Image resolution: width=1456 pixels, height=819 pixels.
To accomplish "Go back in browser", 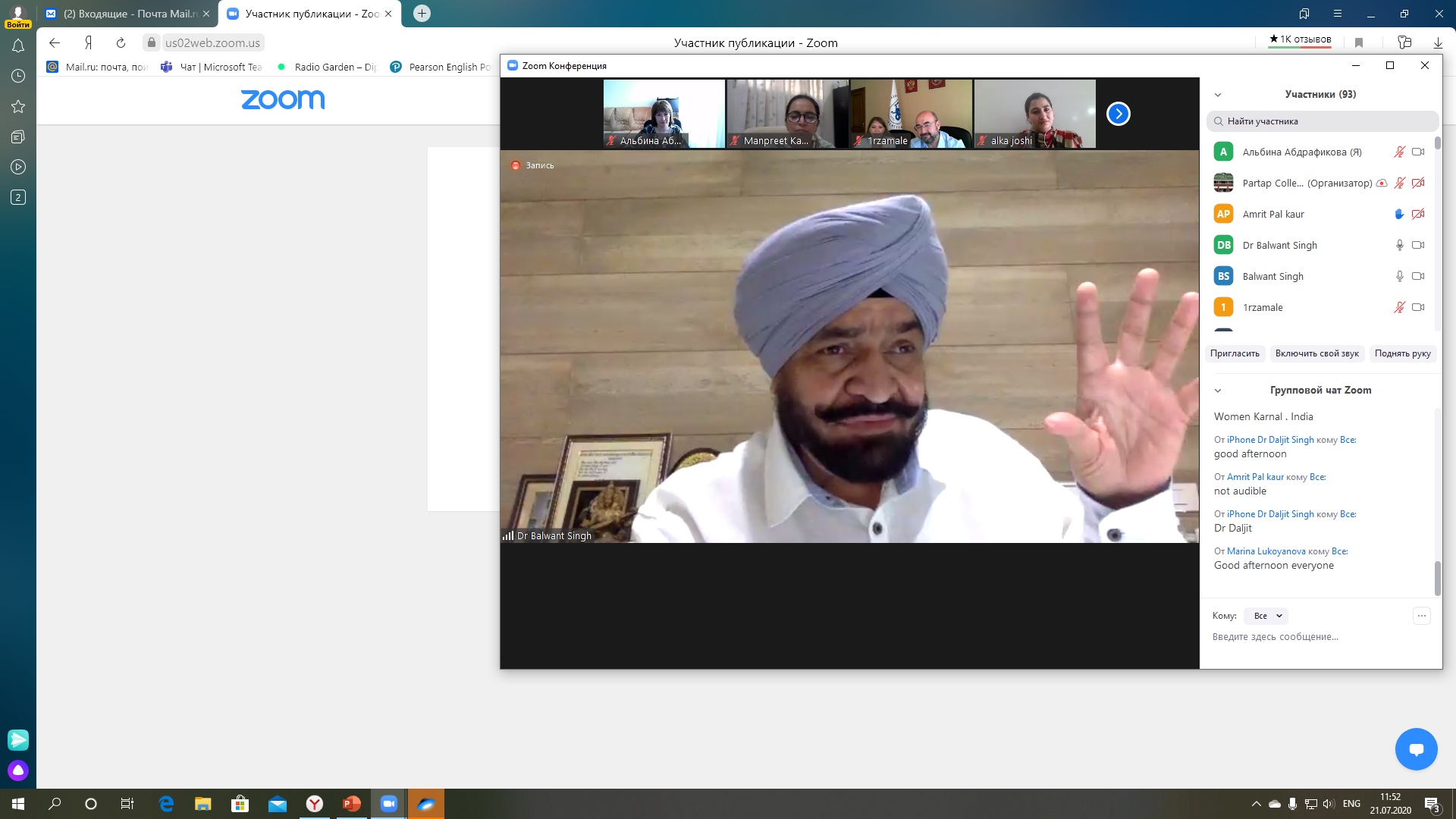I will pos(55,42).
